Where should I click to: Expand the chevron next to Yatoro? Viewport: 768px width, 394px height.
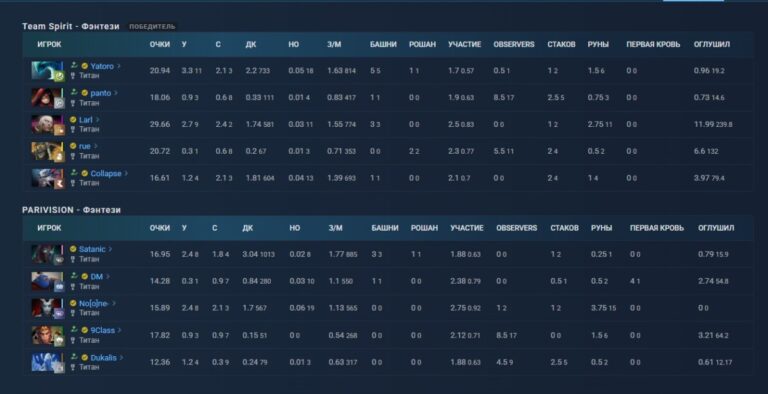[119, 66]
